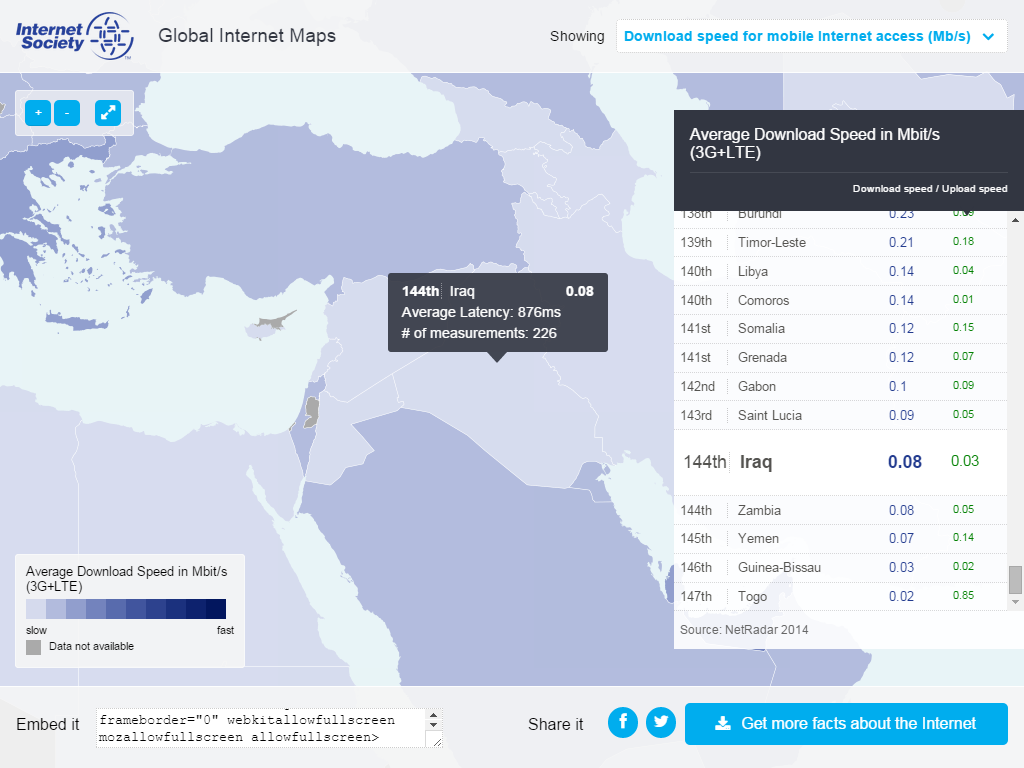Switch ranking to Upload speed
Screen dimensions: 1024x768
pos(975,188)
